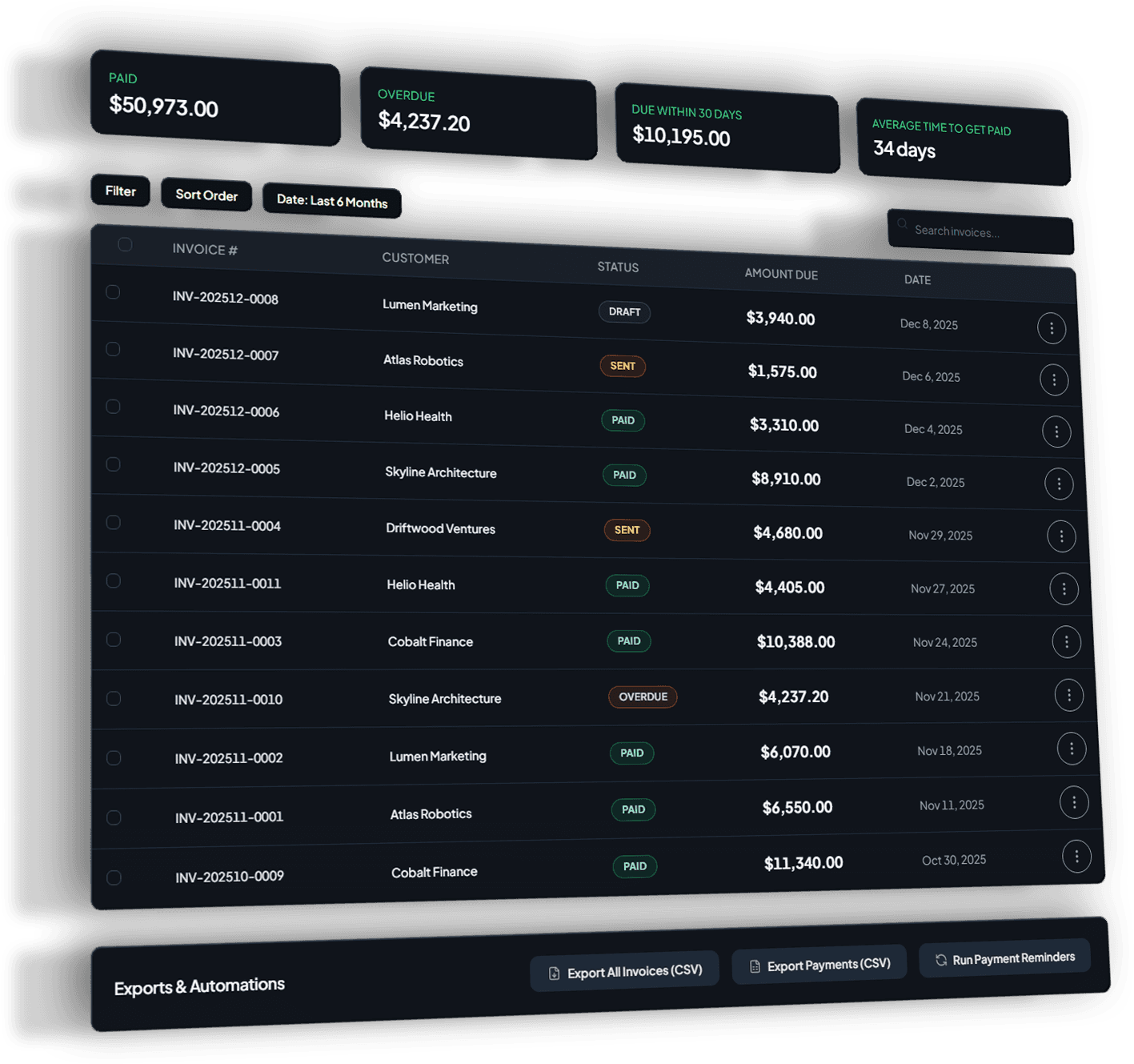Viewport: 1134px width, 1064px height.
Task: Click the Status column header
Action: [617, 267]
